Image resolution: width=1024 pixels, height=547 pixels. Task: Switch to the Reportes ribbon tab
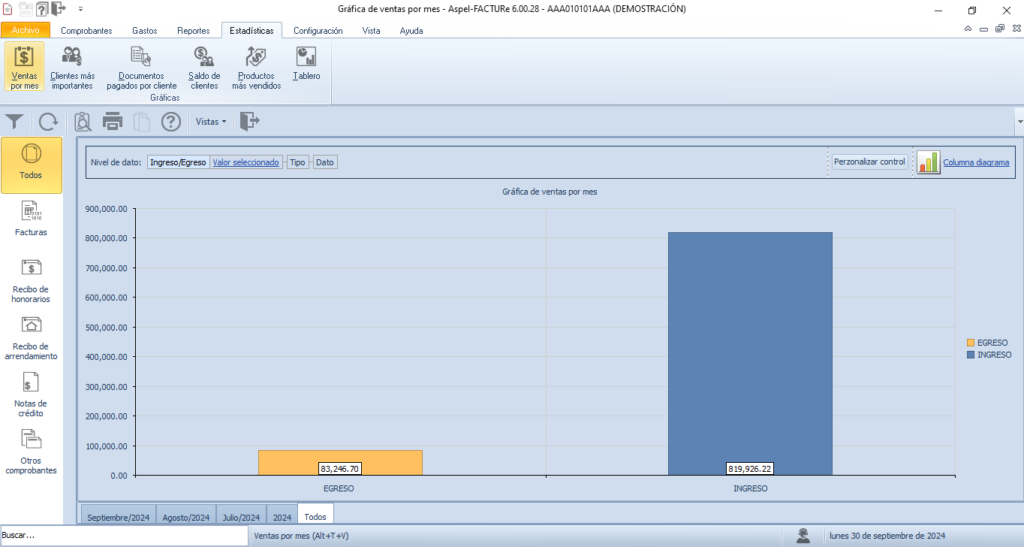pos(193,31)
